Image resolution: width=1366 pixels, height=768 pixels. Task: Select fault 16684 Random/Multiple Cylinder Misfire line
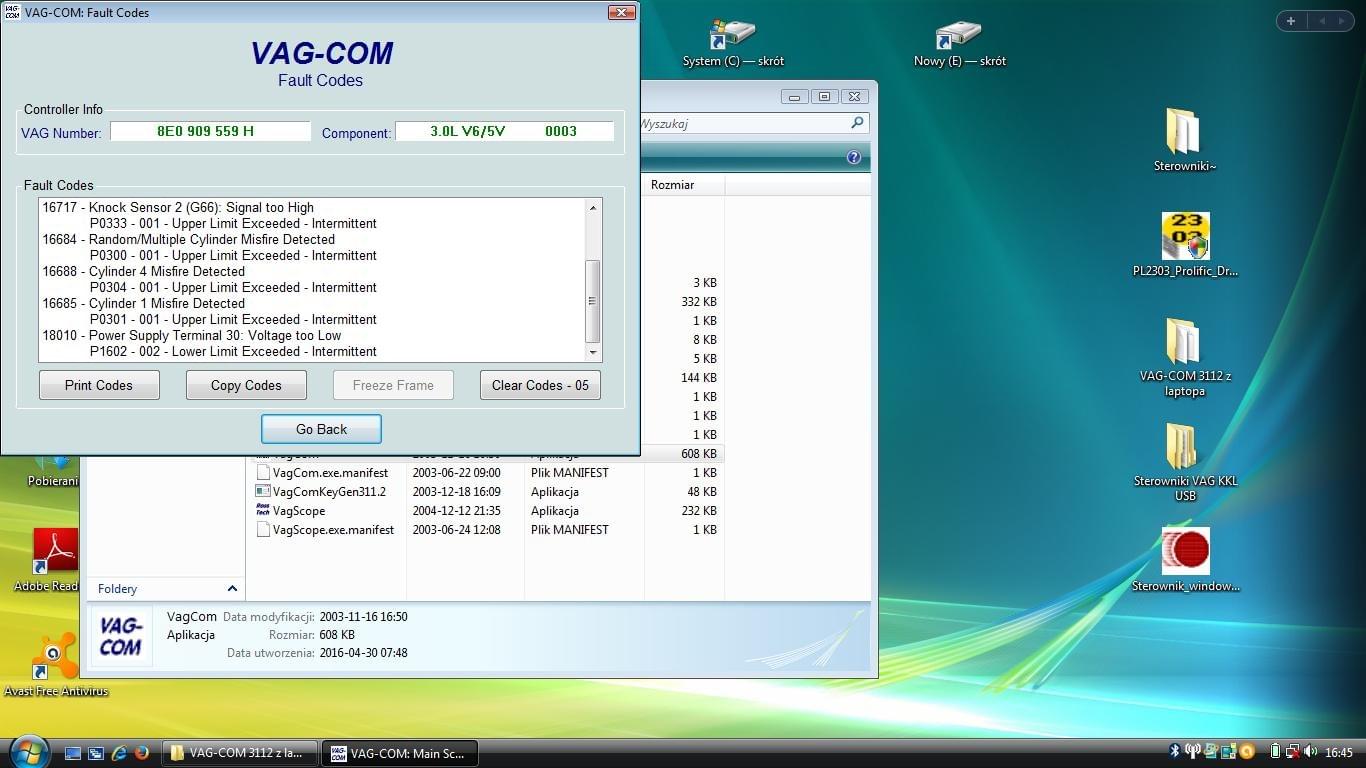[188, 239]
